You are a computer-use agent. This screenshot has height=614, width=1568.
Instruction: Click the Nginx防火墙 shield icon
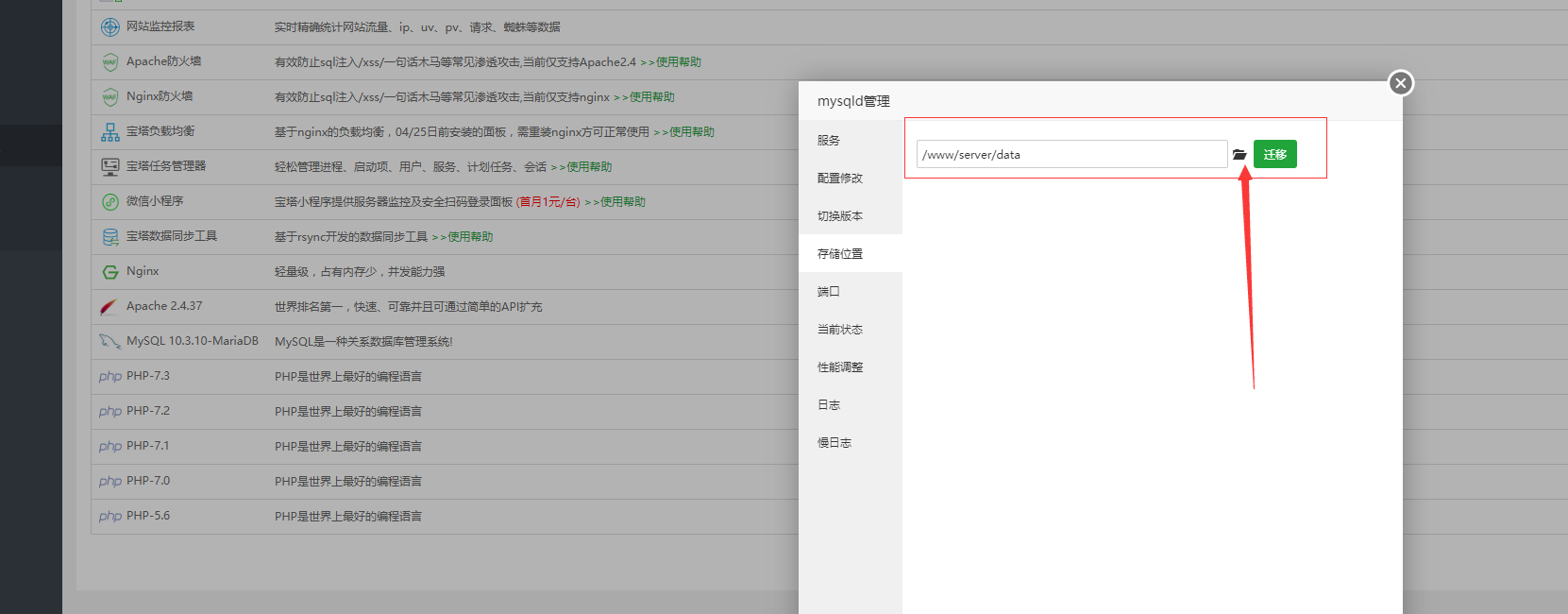[110, 96]
